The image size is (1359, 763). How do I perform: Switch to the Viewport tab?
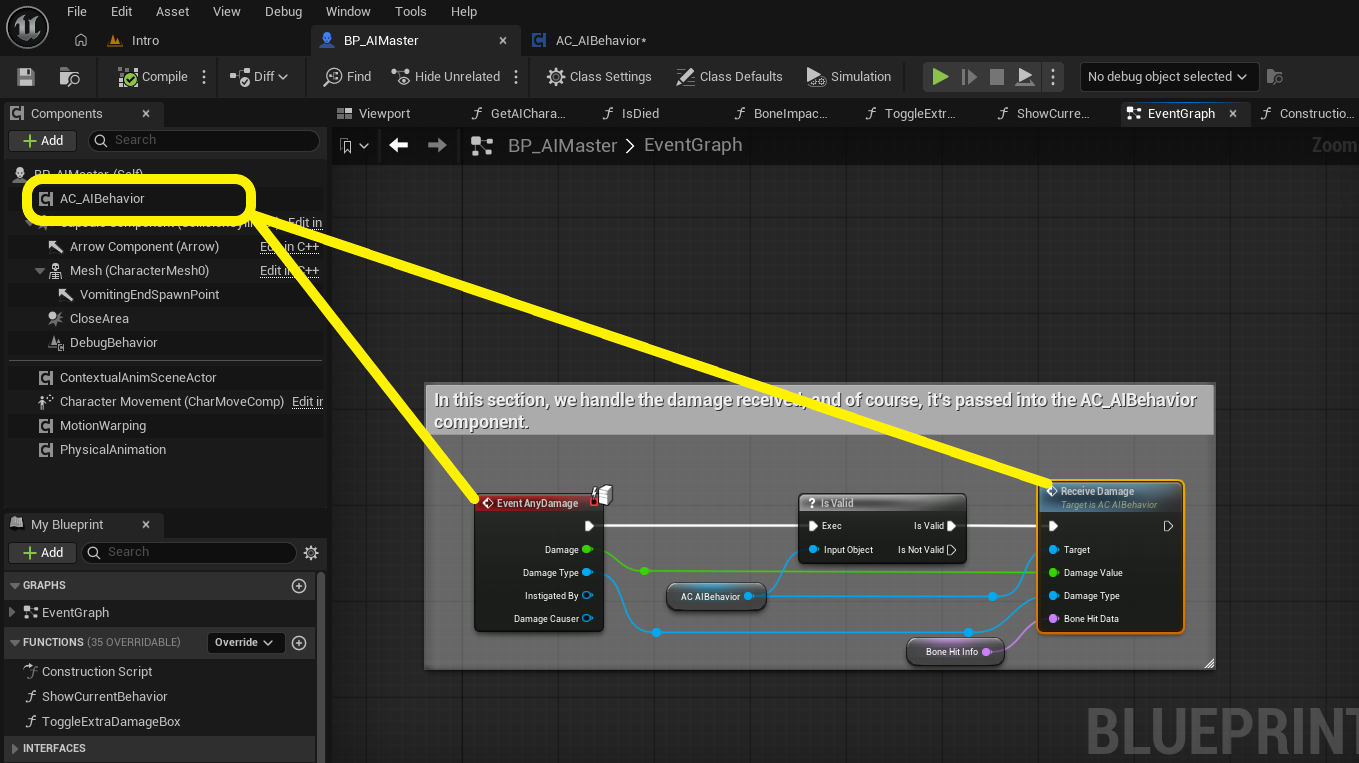(x=374, y=114)
